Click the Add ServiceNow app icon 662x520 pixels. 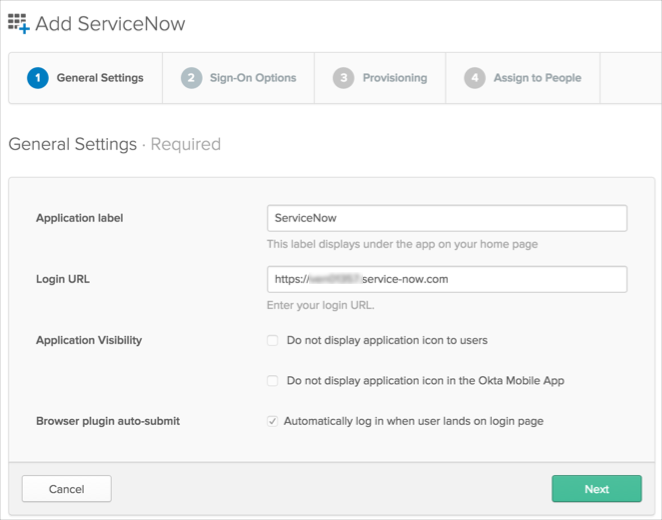click(x=18, y=24)
